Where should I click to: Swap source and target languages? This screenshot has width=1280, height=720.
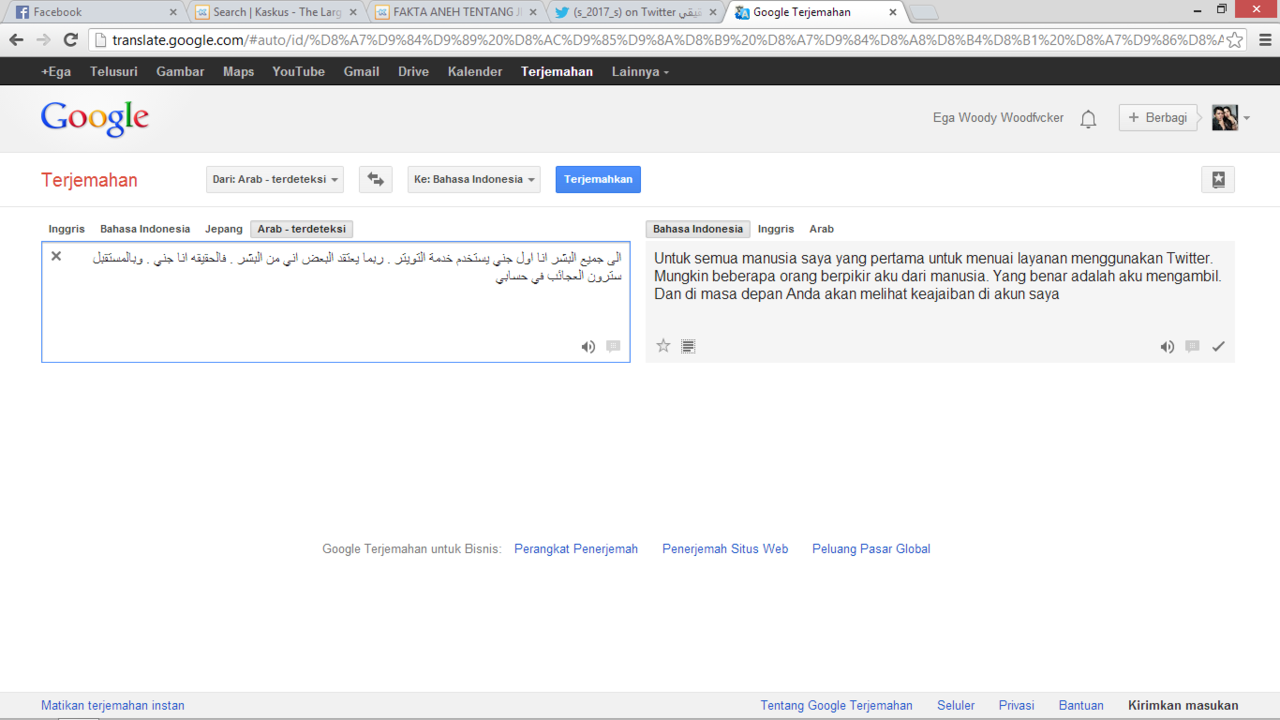[376, 179]
